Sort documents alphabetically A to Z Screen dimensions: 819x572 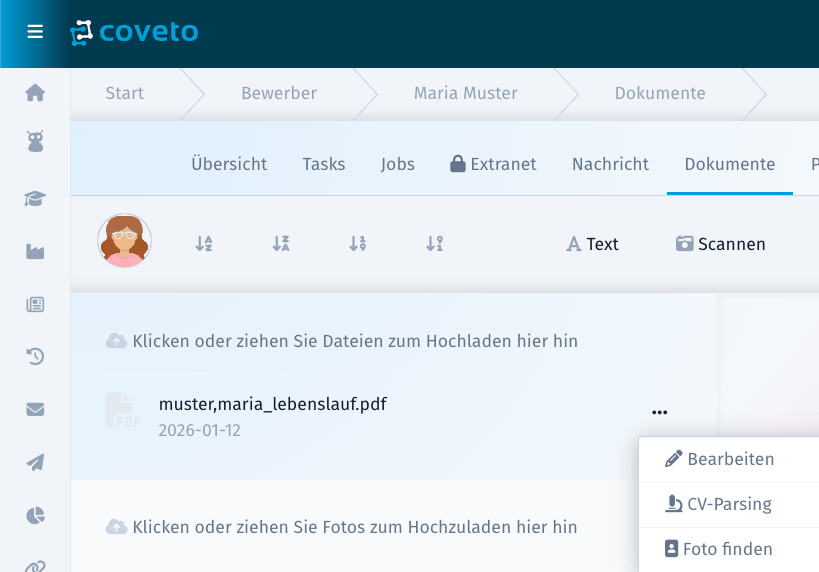pyautogui.click(x=204, y=243)
